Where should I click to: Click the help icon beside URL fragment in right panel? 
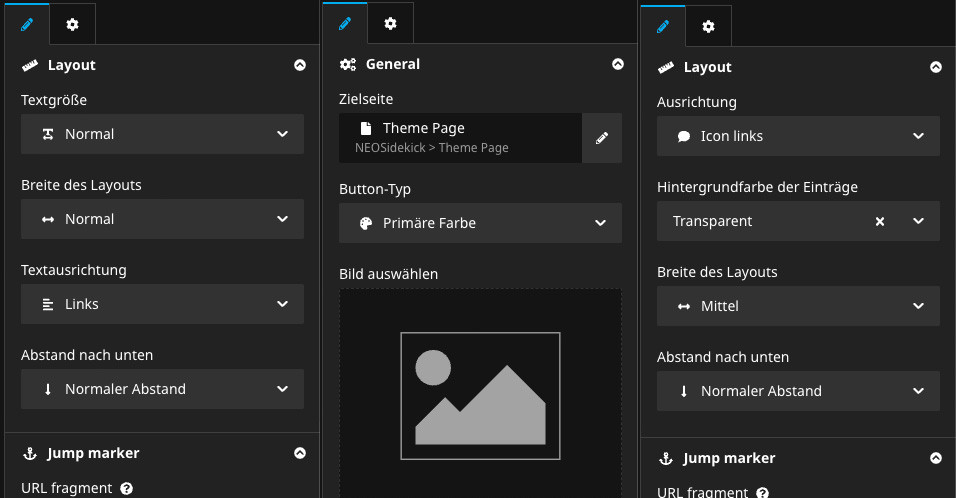tap(763, 493)
